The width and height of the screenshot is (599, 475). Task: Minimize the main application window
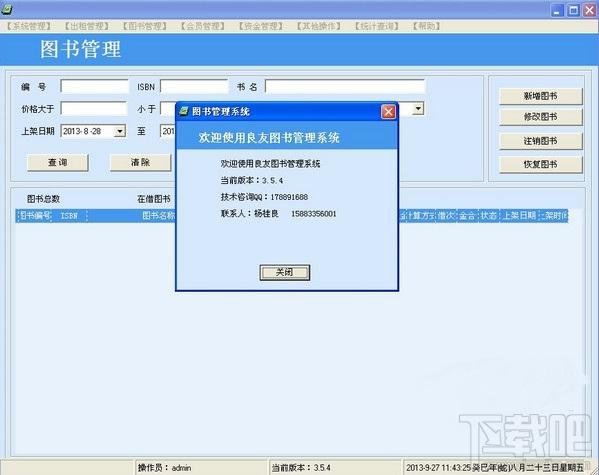coord(557,10)
